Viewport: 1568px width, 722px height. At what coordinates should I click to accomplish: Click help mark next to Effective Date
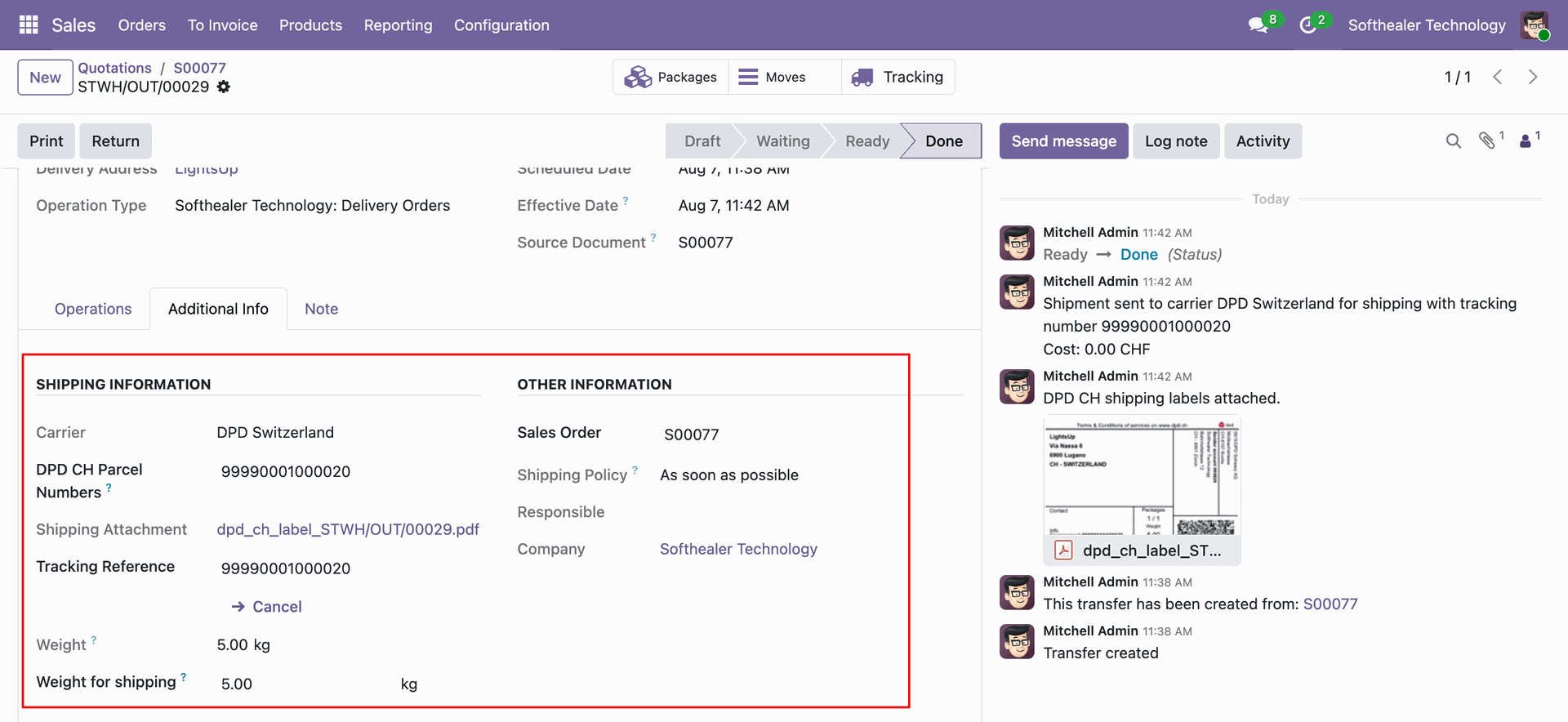(x=626, y=200)
